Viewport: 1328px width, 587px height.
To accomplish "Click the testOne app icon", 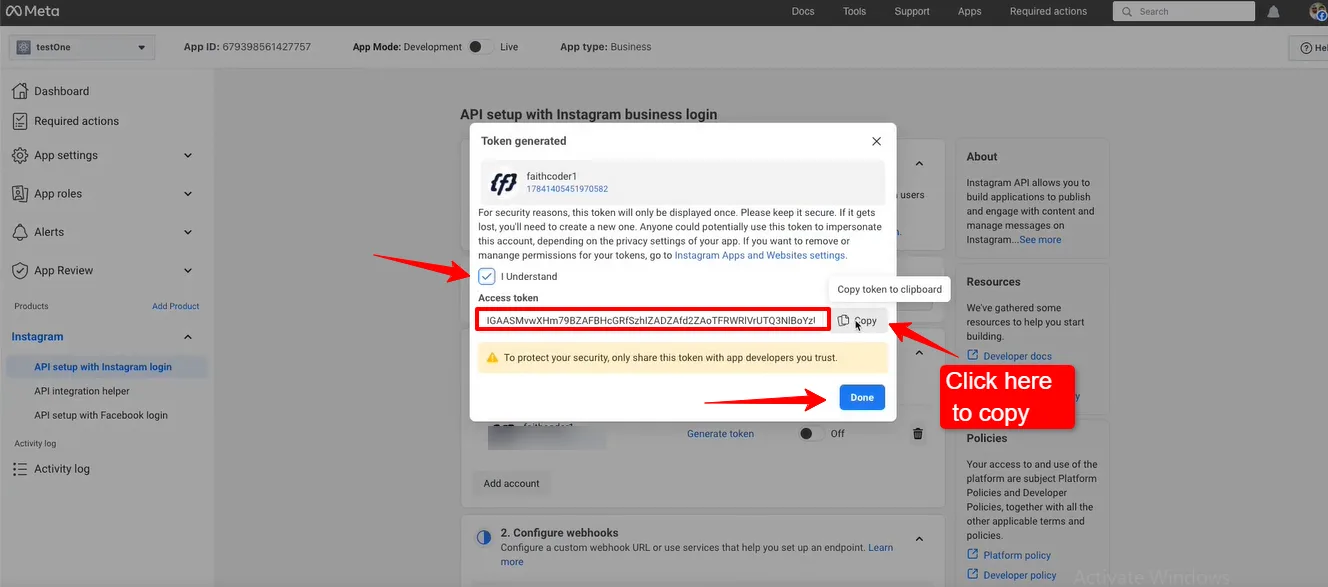I will pyautogui.click(x=23, y=47).
